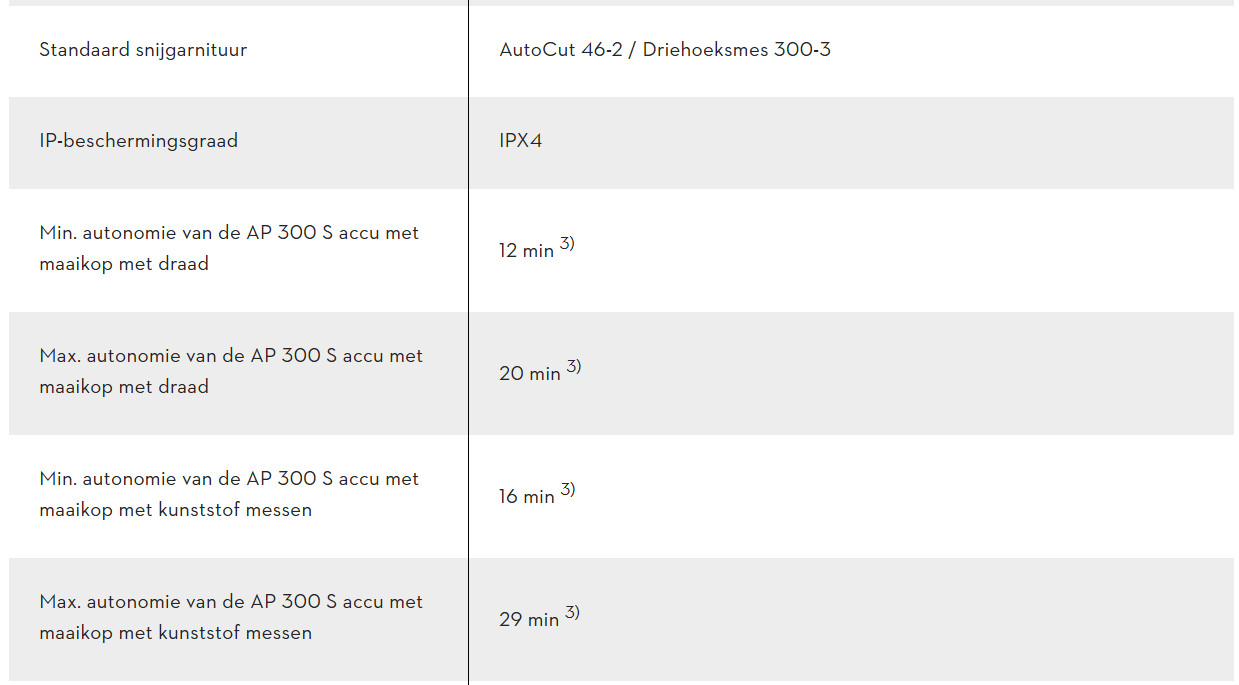Click the IP-beschermingsgraad label

point(138,141)
